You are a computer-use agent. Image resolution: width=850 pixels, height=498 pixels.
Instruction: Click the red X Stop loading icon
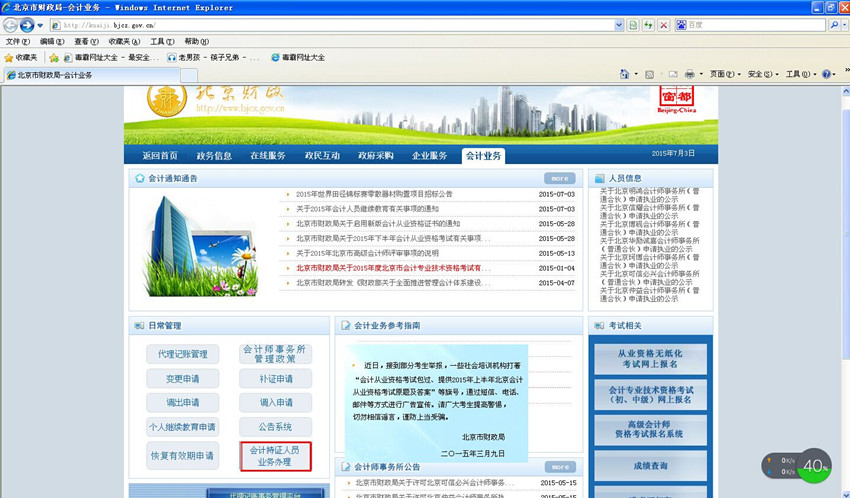click(x=663, y=25)
